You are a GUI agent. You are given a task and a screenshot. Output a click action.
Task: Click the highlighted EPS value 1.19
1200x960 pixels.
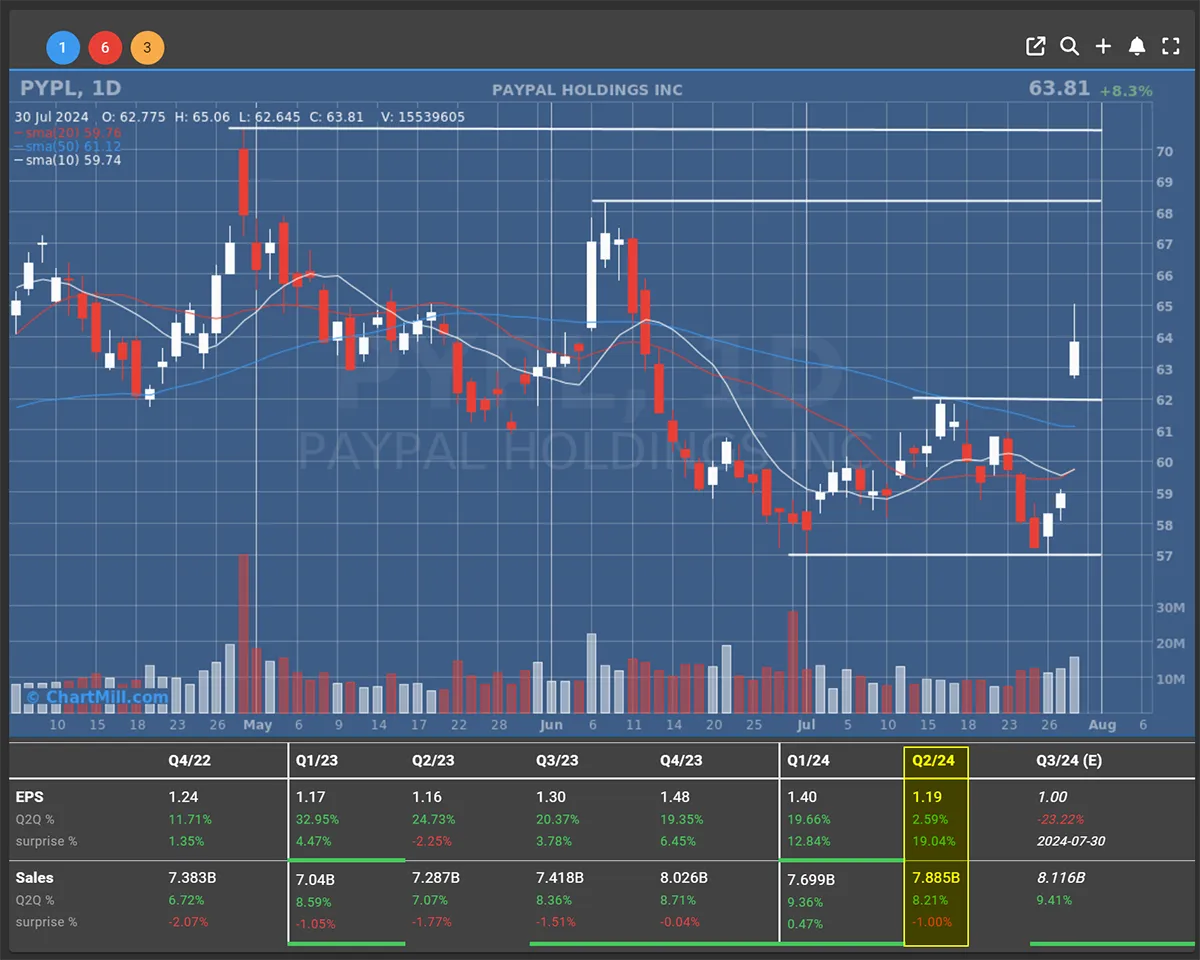[x=927, y=797]
